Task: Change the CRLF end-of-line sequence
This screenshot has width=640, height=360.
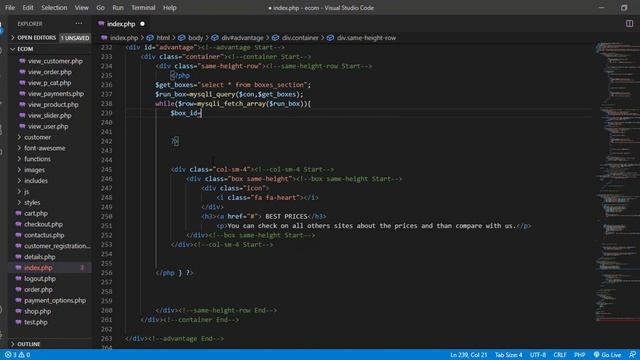Action: click(560, 355)
